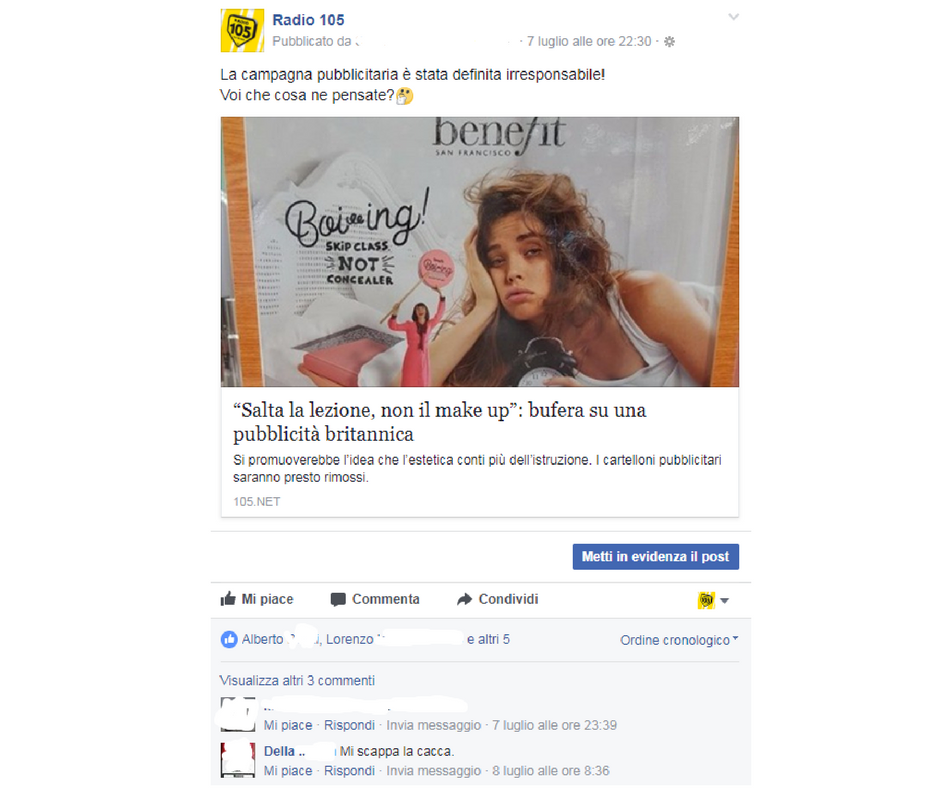The image size is (940, 788).
Task: Open the Salta la lezione article headline
Action: (x=439, y=422)
